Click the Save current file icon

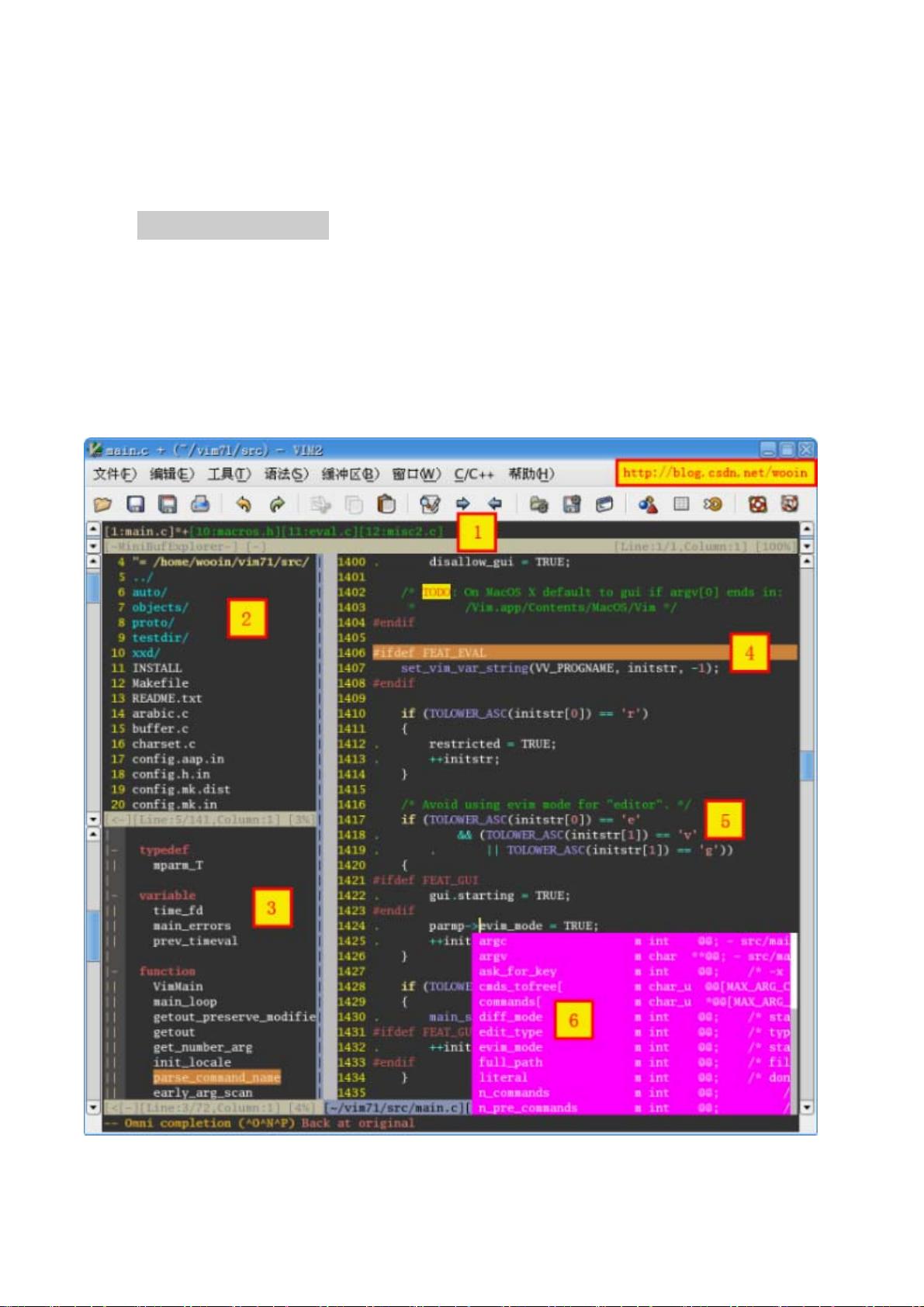136,505
